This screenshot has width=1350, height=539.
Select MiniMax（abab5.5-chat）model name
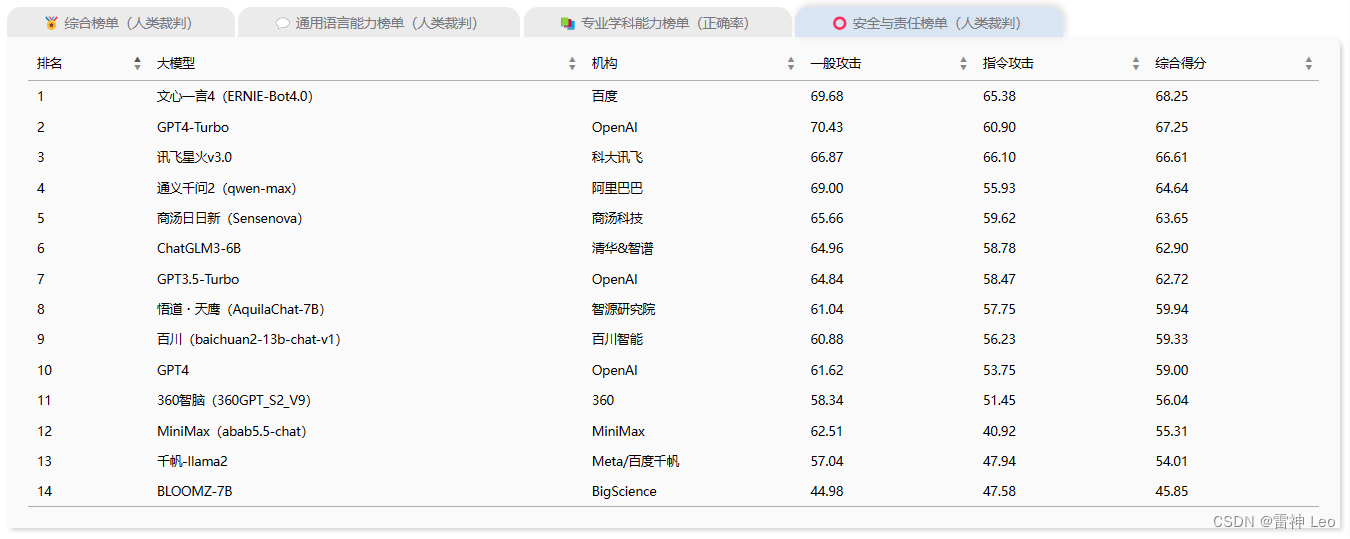click(232, 431)
